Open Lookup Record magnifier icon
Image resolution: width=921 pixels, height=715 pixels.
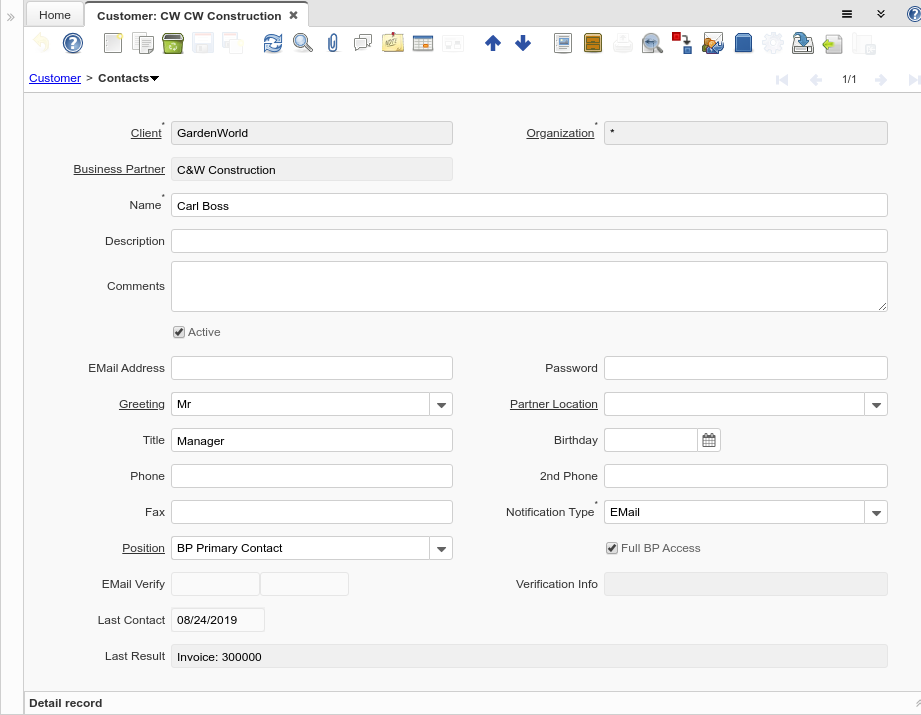coord(302,43)
